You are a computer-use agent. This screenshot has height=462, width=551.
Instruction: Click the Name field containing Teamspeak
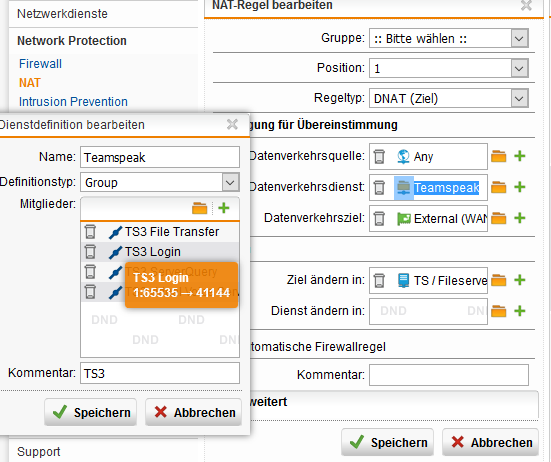(x=160, y=157)
